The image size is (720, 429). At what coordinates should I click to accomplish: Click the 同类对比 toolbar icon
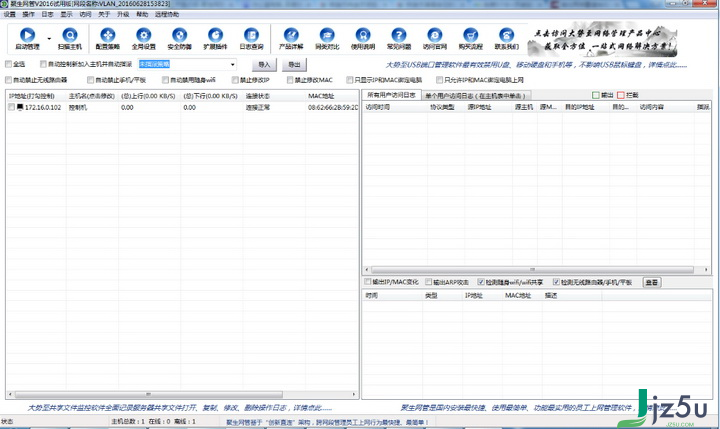click(327, 35)
